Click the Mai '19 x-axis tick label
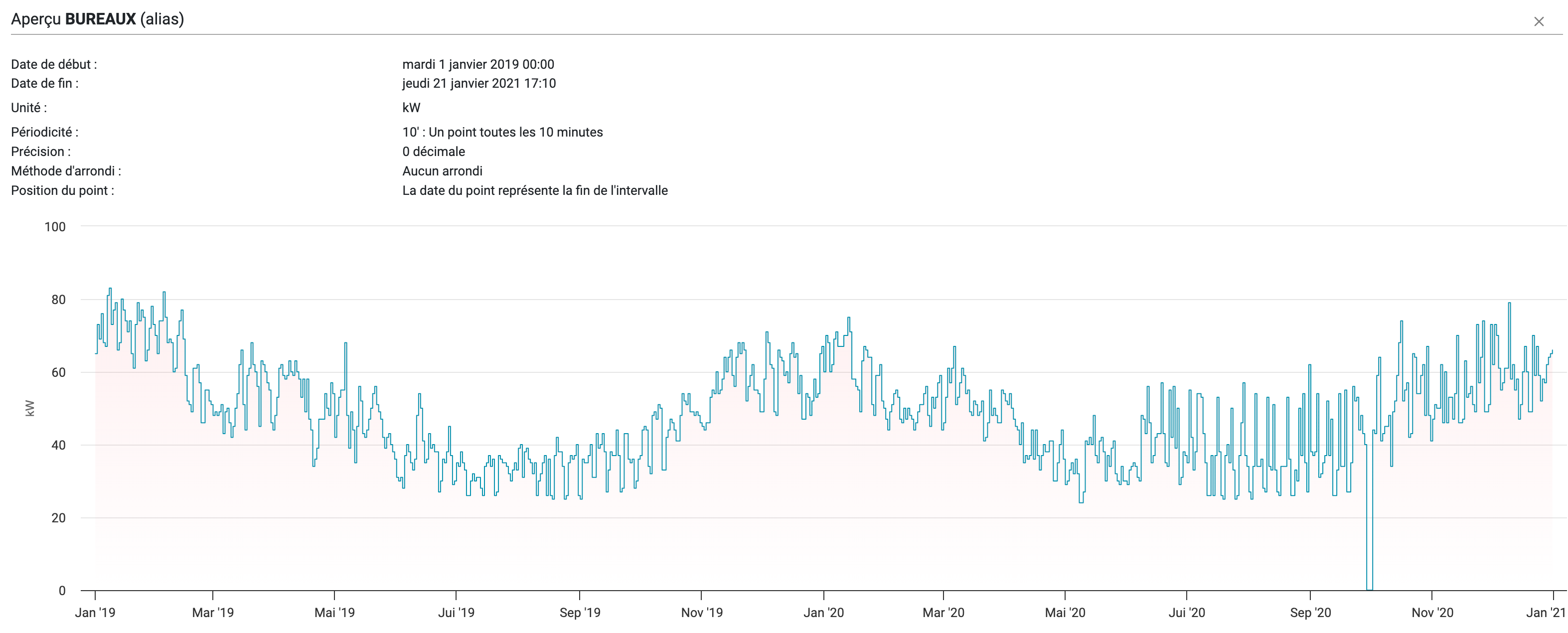 334,612
